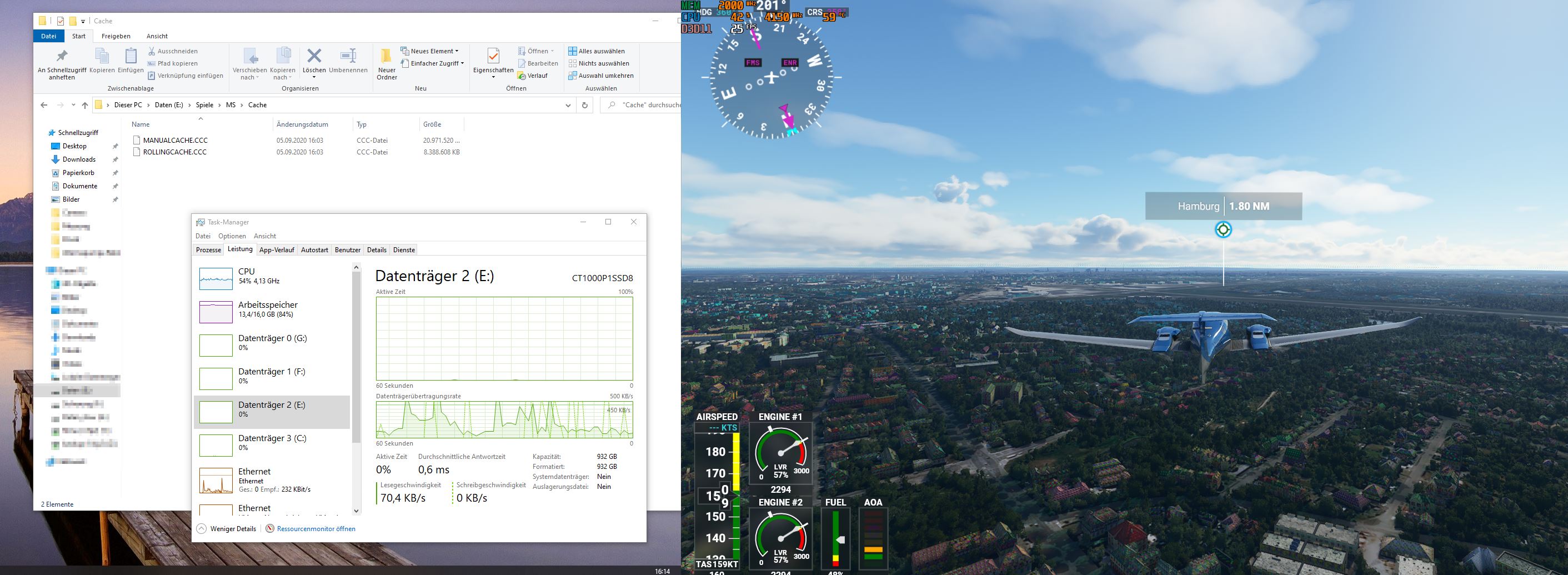Open Einfacher Zugriff dropdown
Viewport: 1568px width, 575px height.
point(432,63)
